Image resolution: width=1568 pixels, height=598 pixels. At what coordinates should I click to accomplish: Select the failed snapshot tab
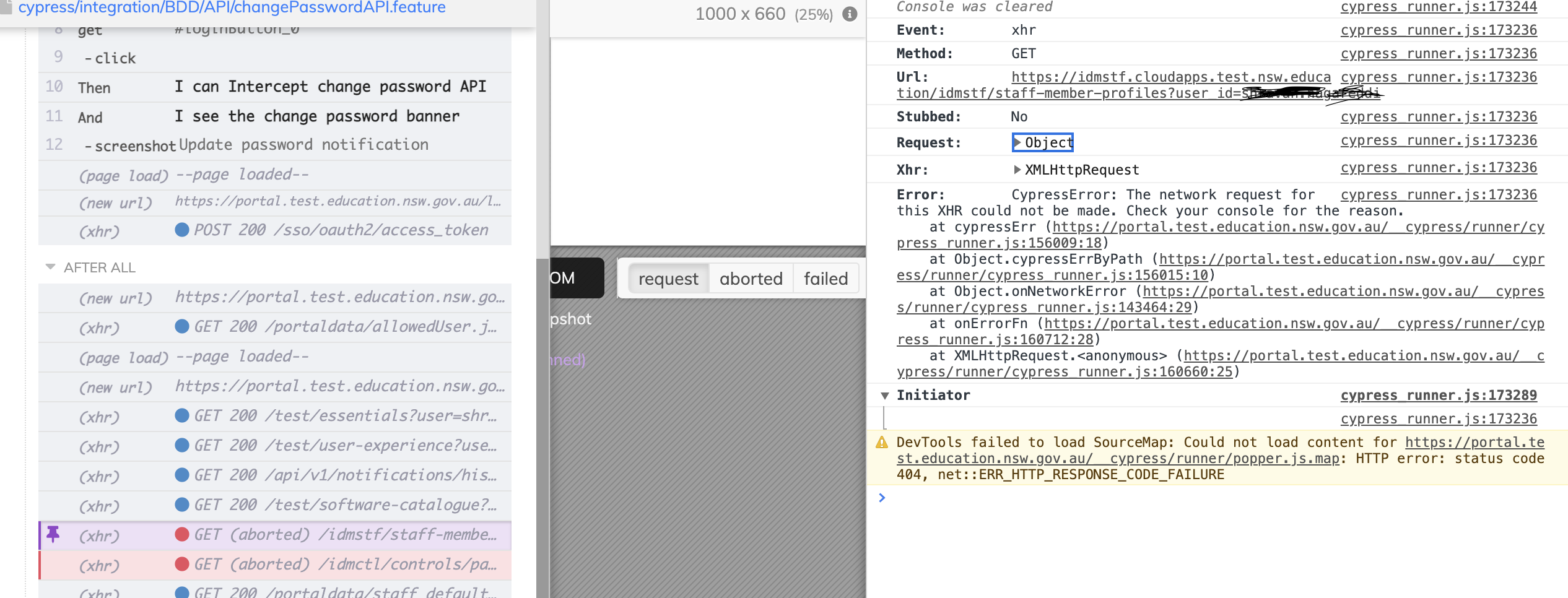(x=825, y=279)
